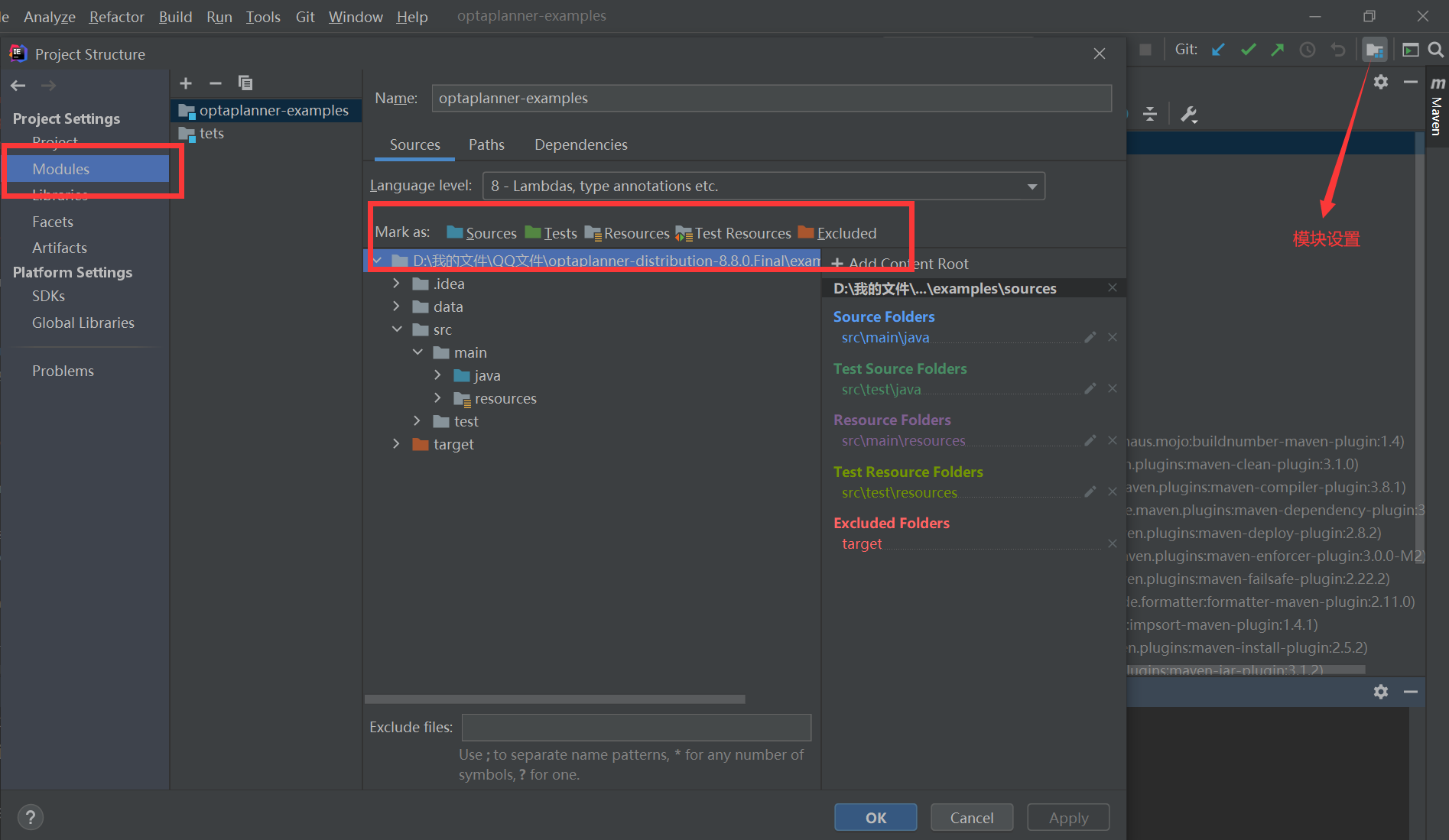Click the Forward navigation arrow
This screenshot has width=1449, height=840.
(48, 86)
